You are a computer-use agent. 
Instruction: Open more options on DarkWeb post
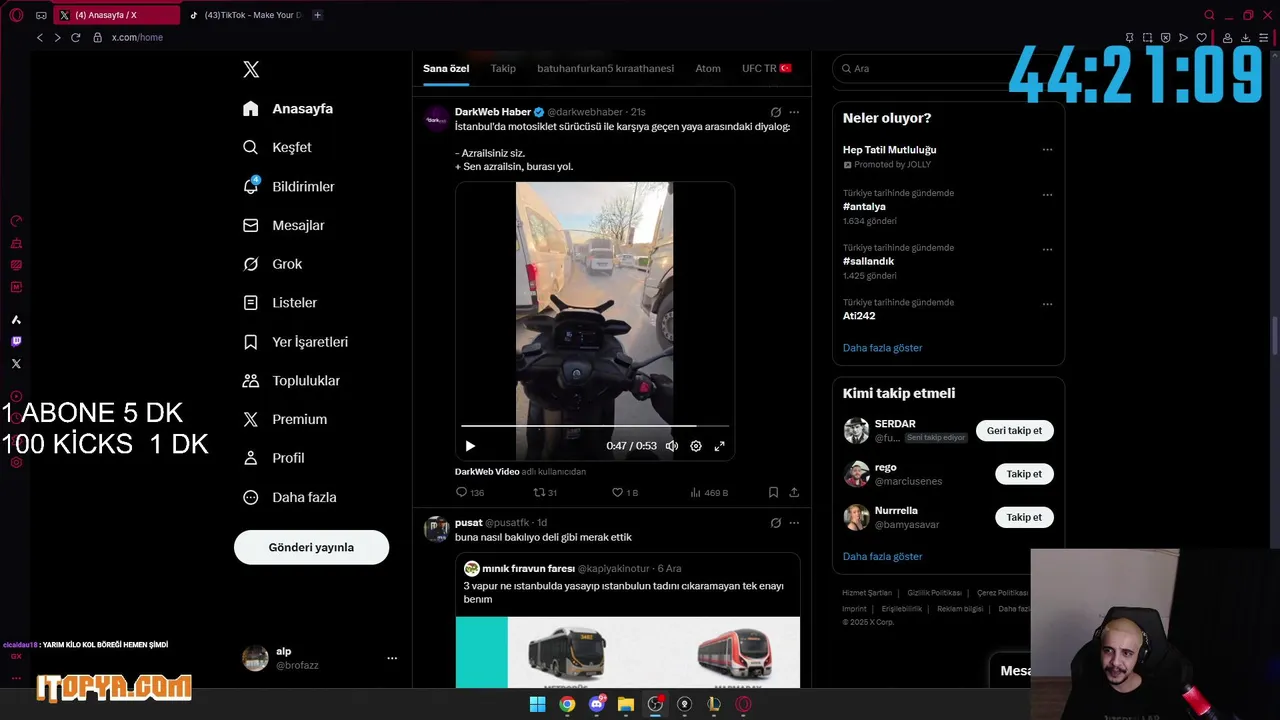coord(794,112)
